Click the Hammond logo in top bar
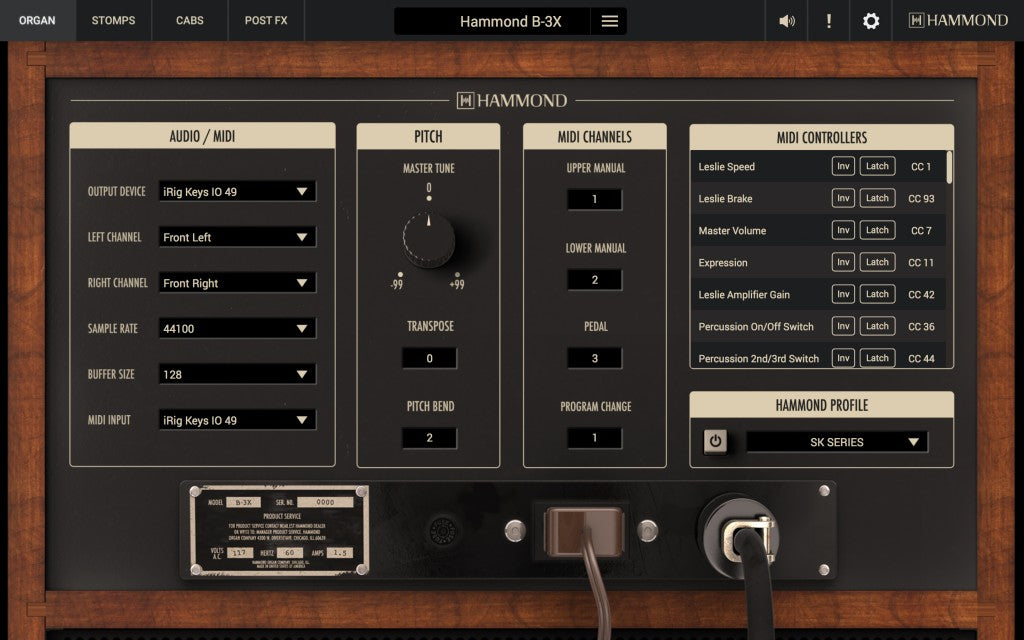 [958, 21]
